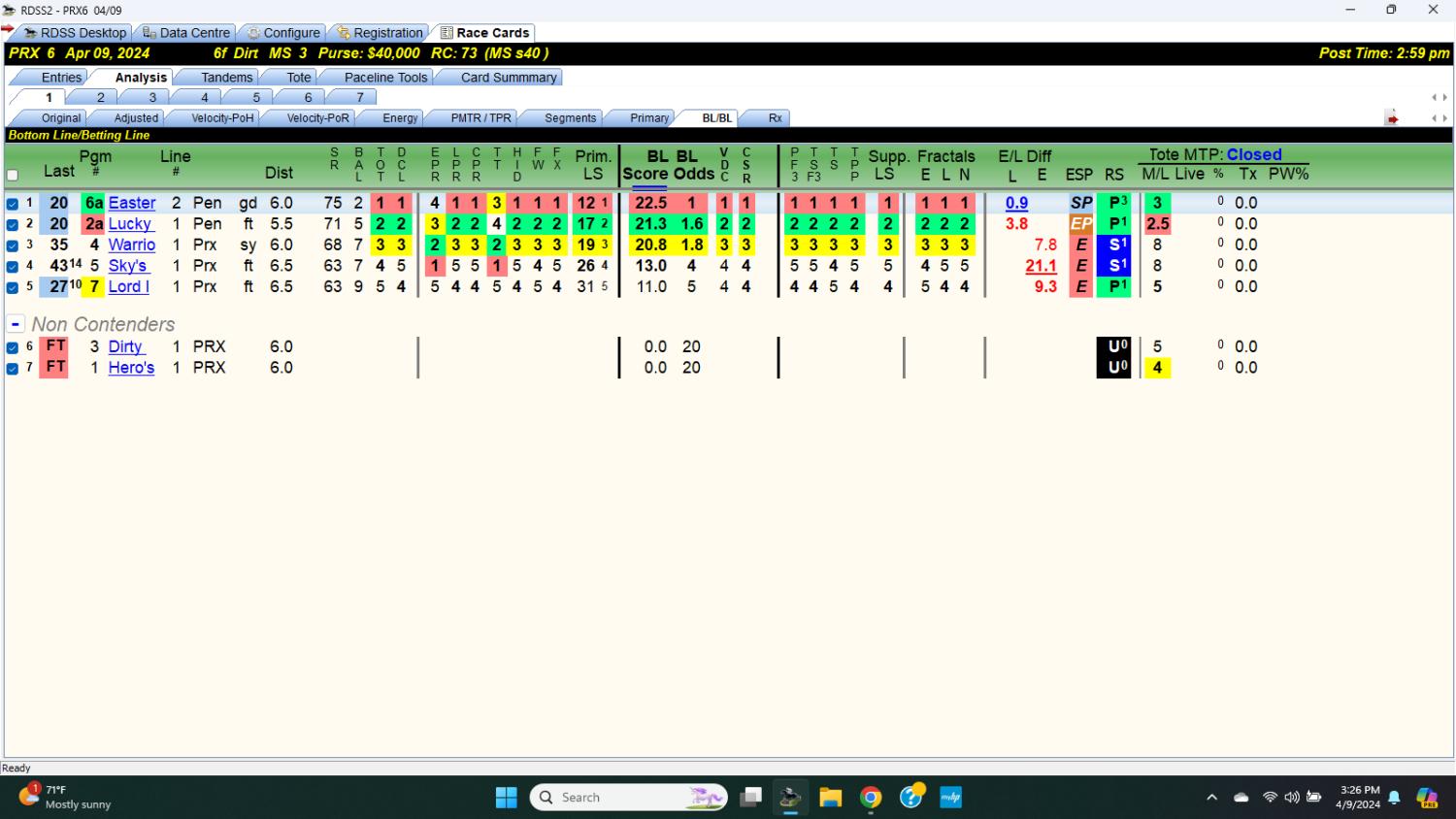1456x819 pixels.
Task: Open the blue notepad-style taskbar app
Action: pyautogui.click(x=950, y=798)
